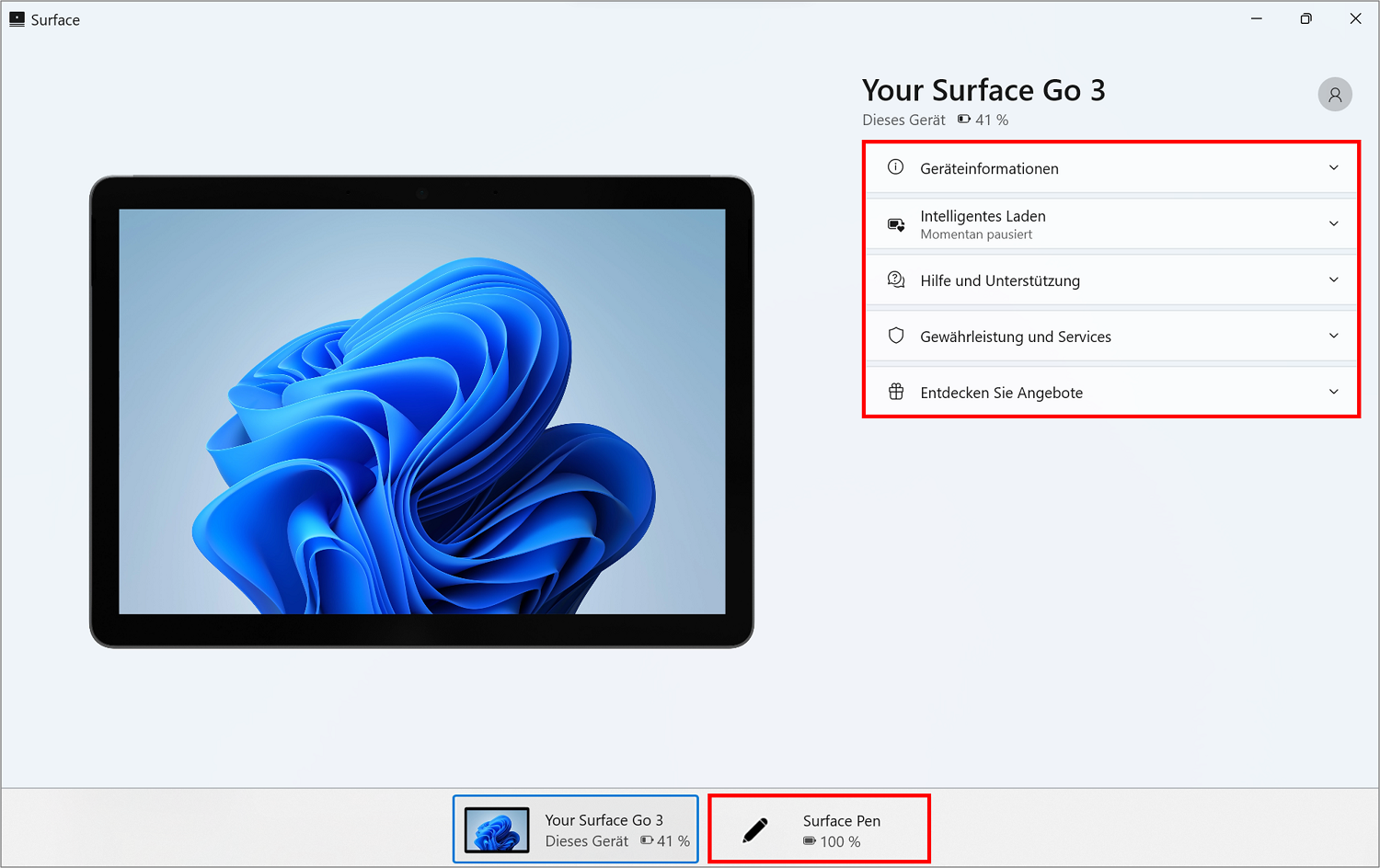1380x868 pixels.
Task: Expand Hilfe und Unterstützung with its chevron
Action: [x=1334, y=280]
